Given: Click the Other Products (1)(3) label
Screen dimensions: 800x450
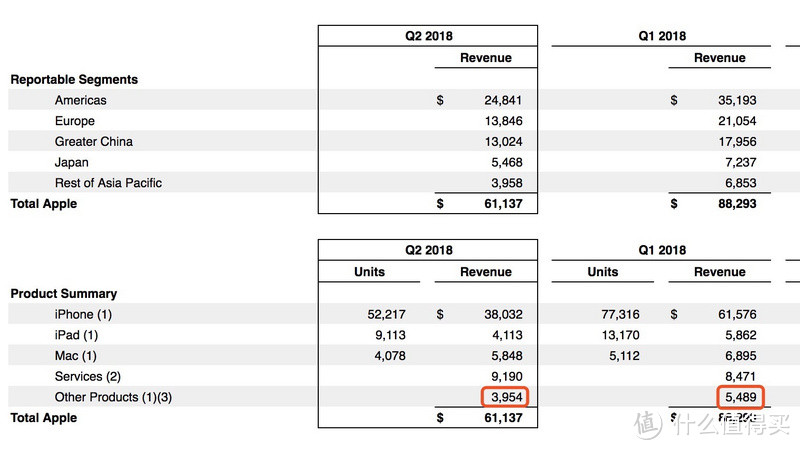Looking at the screenshot, I should coord(113,397).
